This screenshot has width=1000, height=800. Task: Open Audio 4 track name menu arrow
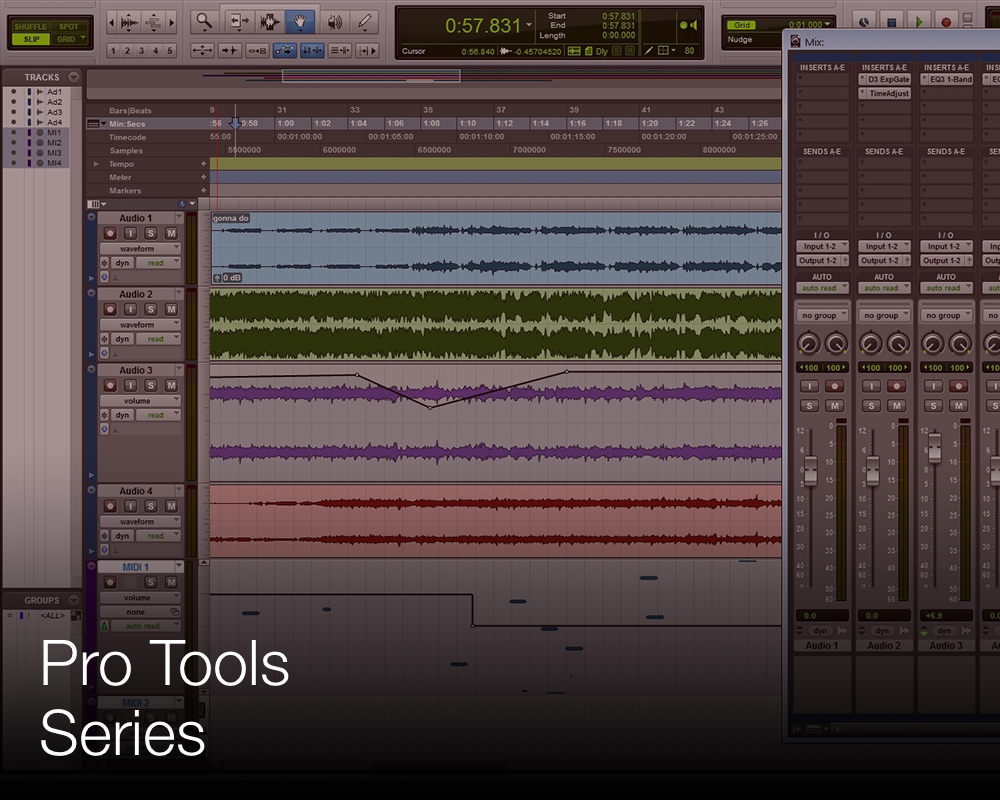179,490
